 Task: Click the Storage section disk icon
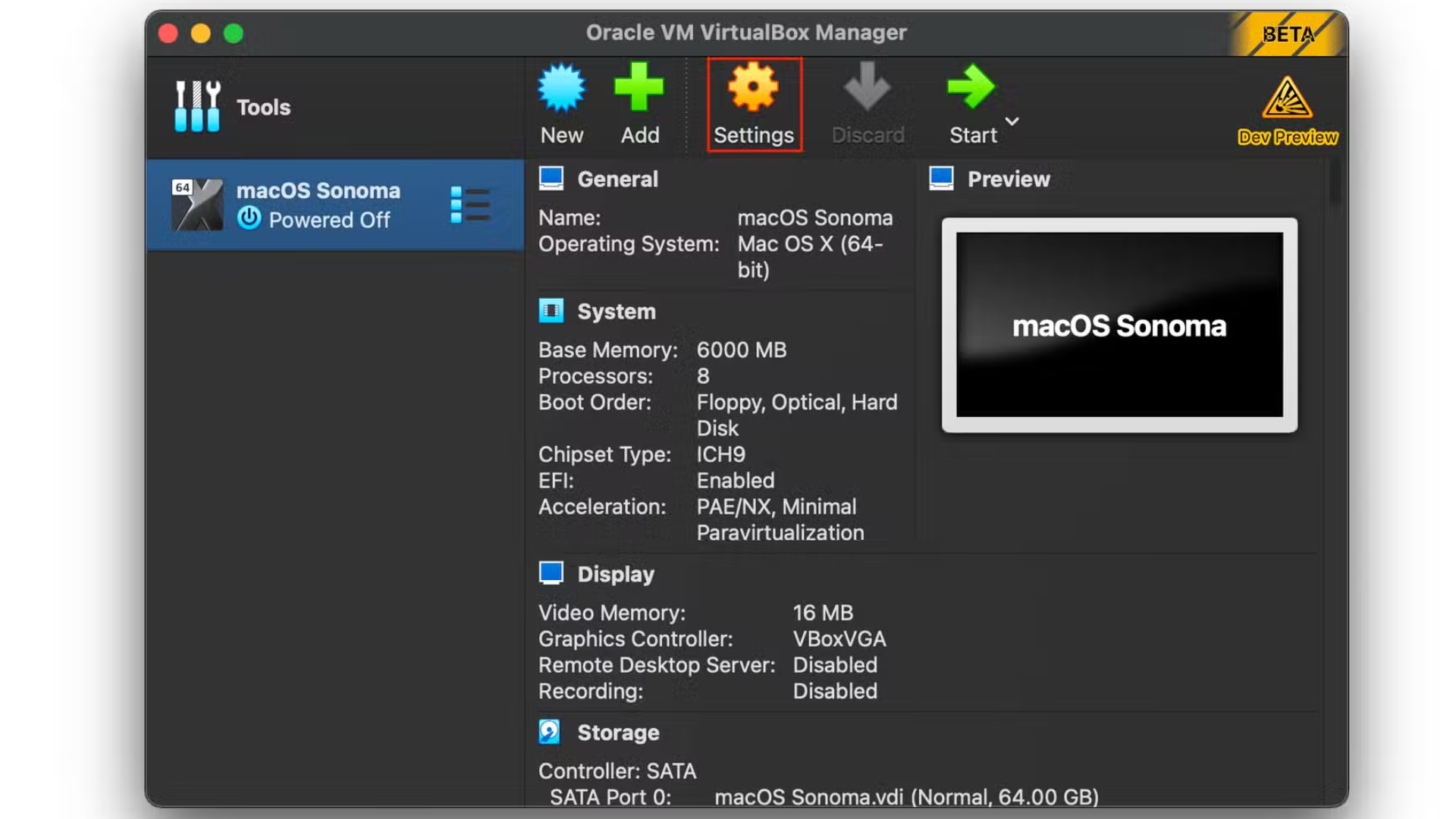pos(550,732)
